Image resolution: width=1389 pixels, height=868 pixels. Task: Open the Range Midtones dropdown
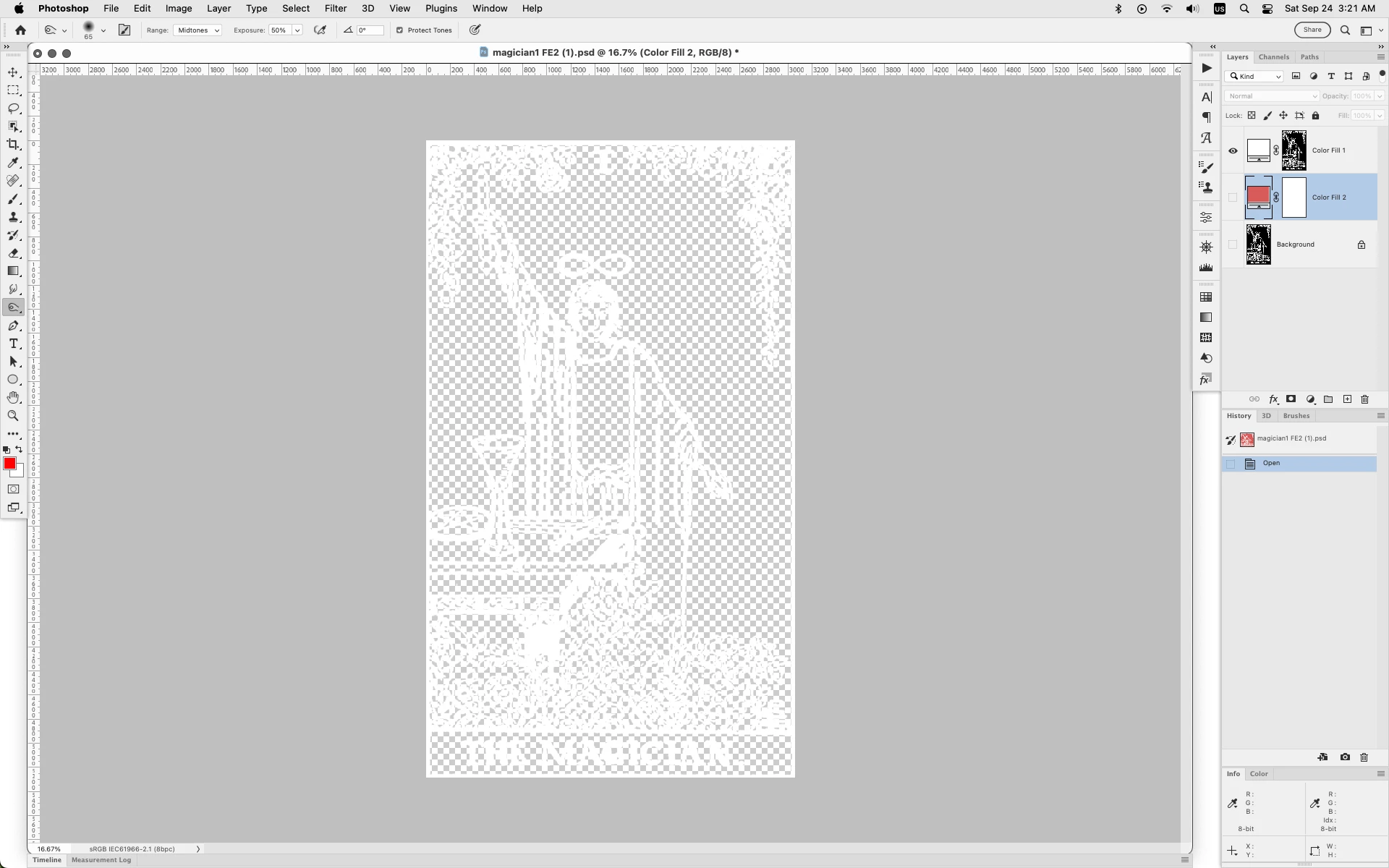tap(198, 30)
